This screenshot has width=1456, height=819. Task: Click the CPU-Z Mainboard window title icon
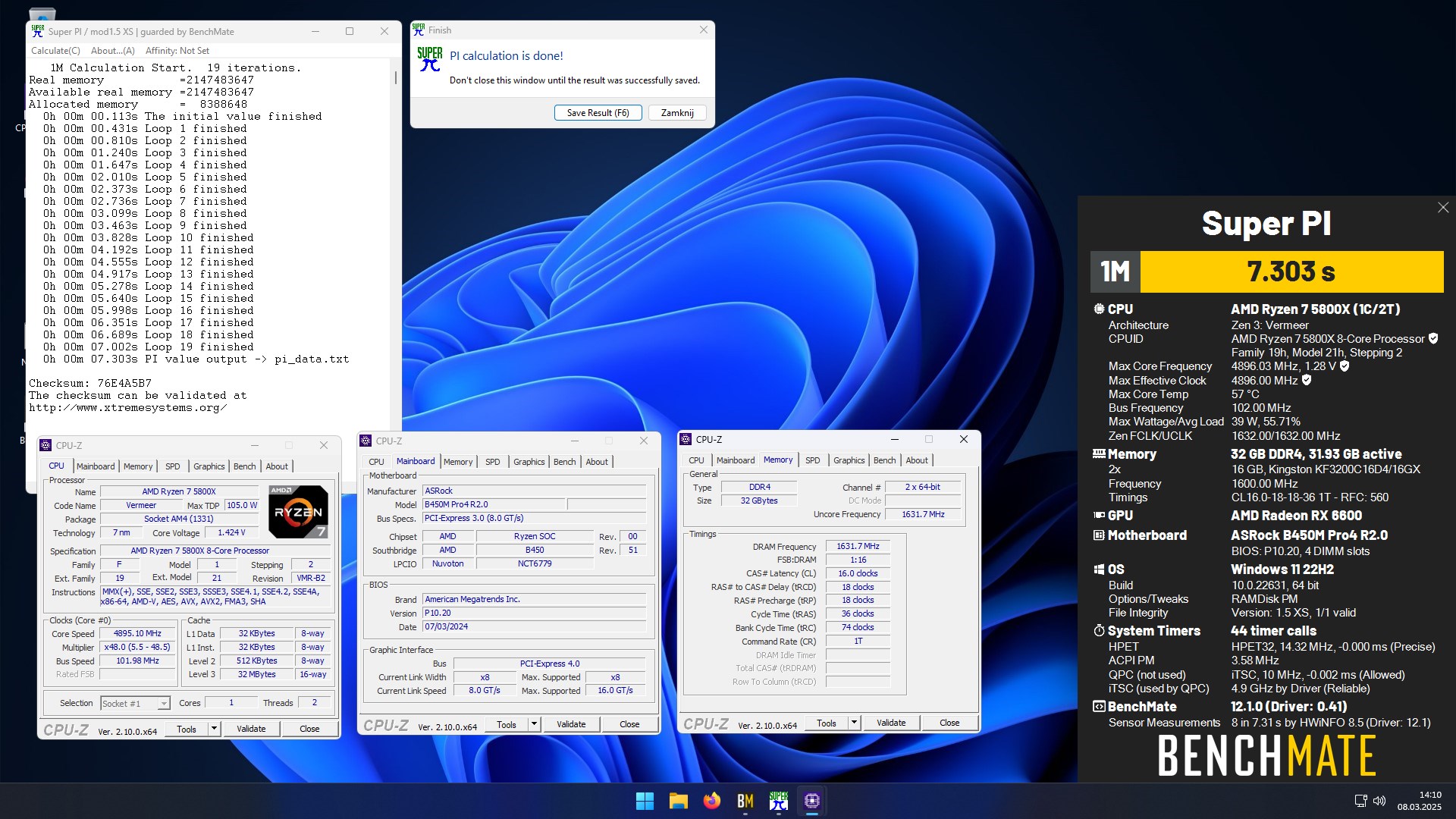coord(366,441)
